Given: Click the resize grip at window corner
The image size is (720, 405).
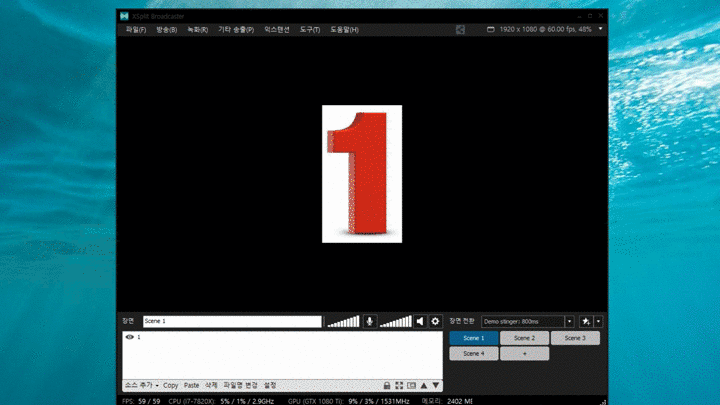Looking at the screenshot, I should click(x=604, y=402).
